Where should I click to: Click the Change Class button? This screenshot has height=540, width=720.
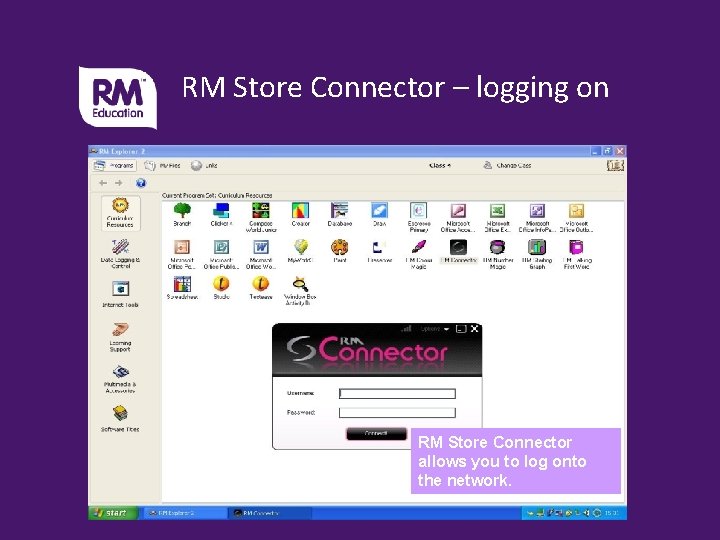click(x=507, y=165)
